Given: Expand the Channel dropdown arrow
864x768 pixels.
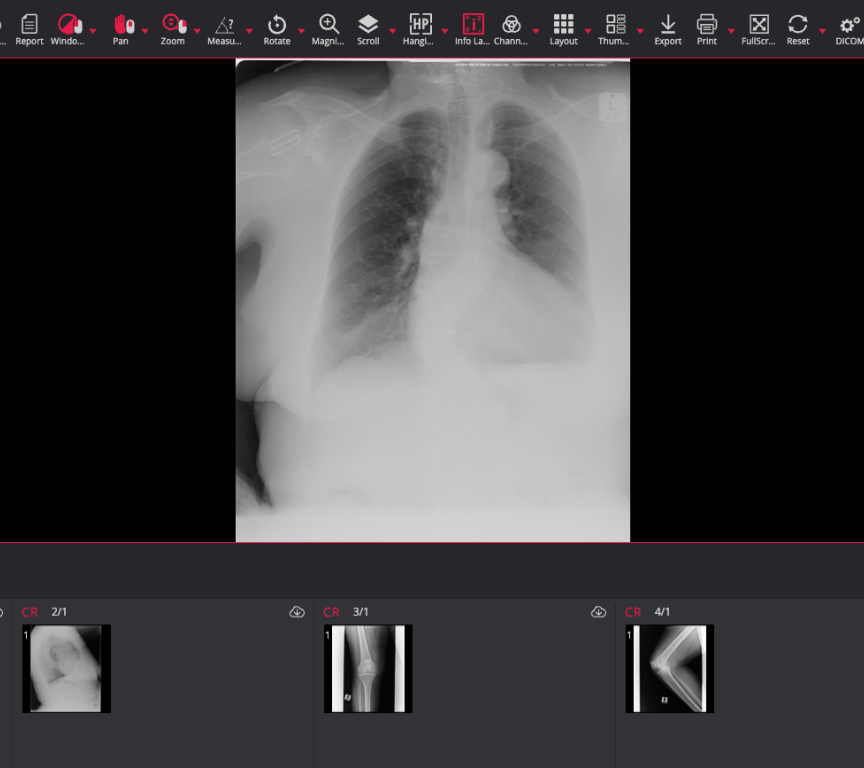Looking at the screenshot, I should (536, 31).
